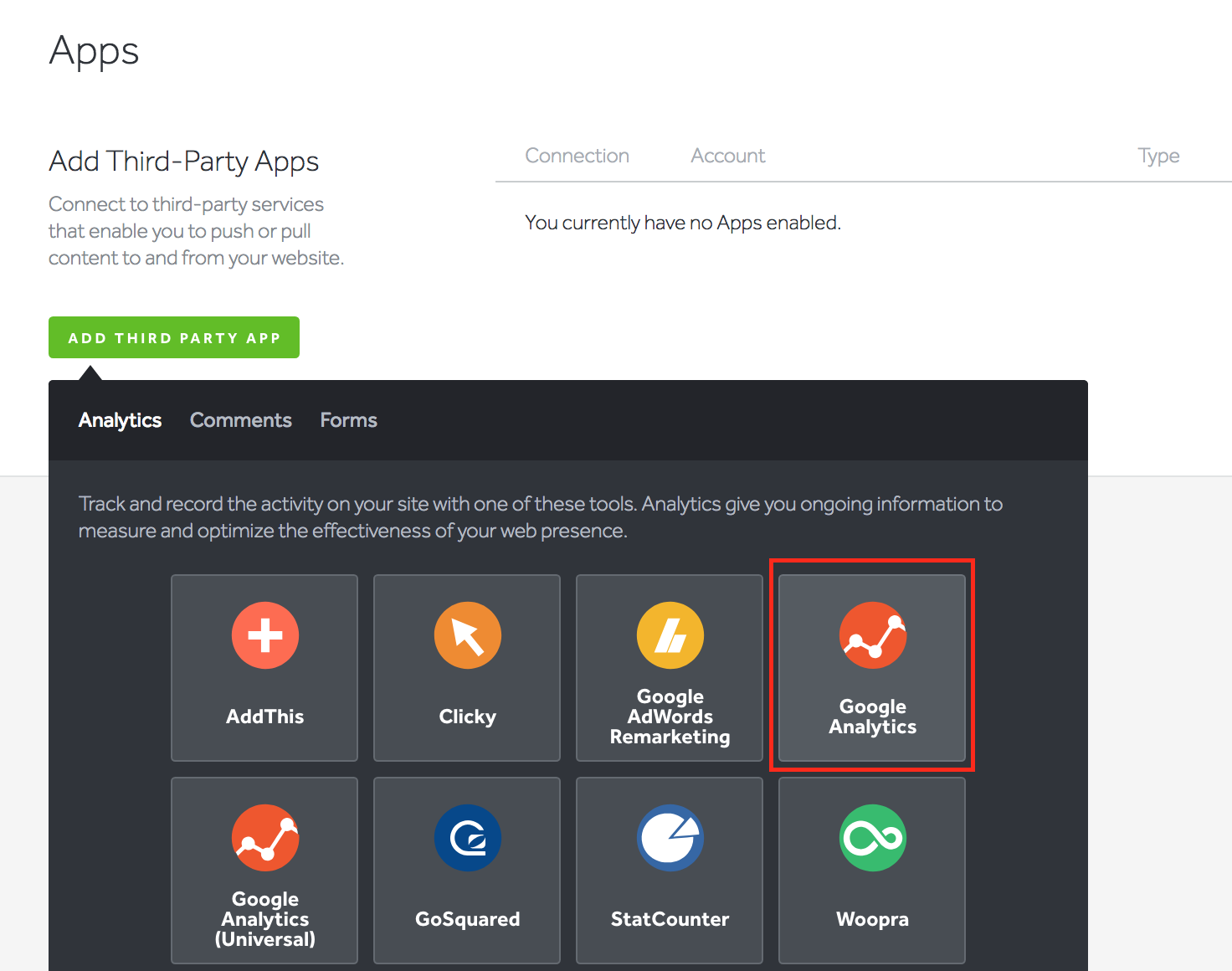Viewport: 1232px width, 971px height.
Task: Click the Clicky label text
Action: (x=468, y=717)
